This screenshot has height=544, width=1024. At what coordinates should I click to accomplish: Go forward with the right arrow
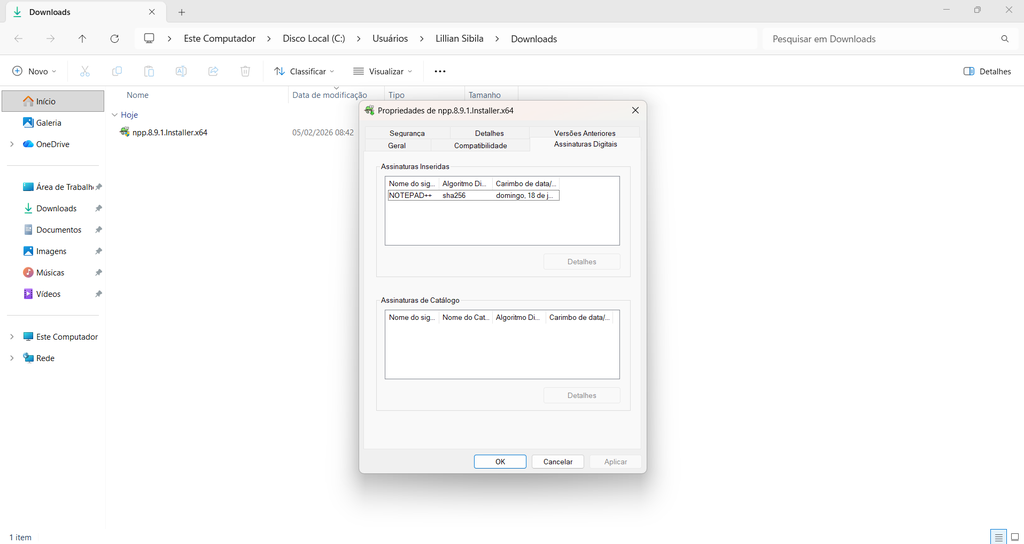coord(50,39)
